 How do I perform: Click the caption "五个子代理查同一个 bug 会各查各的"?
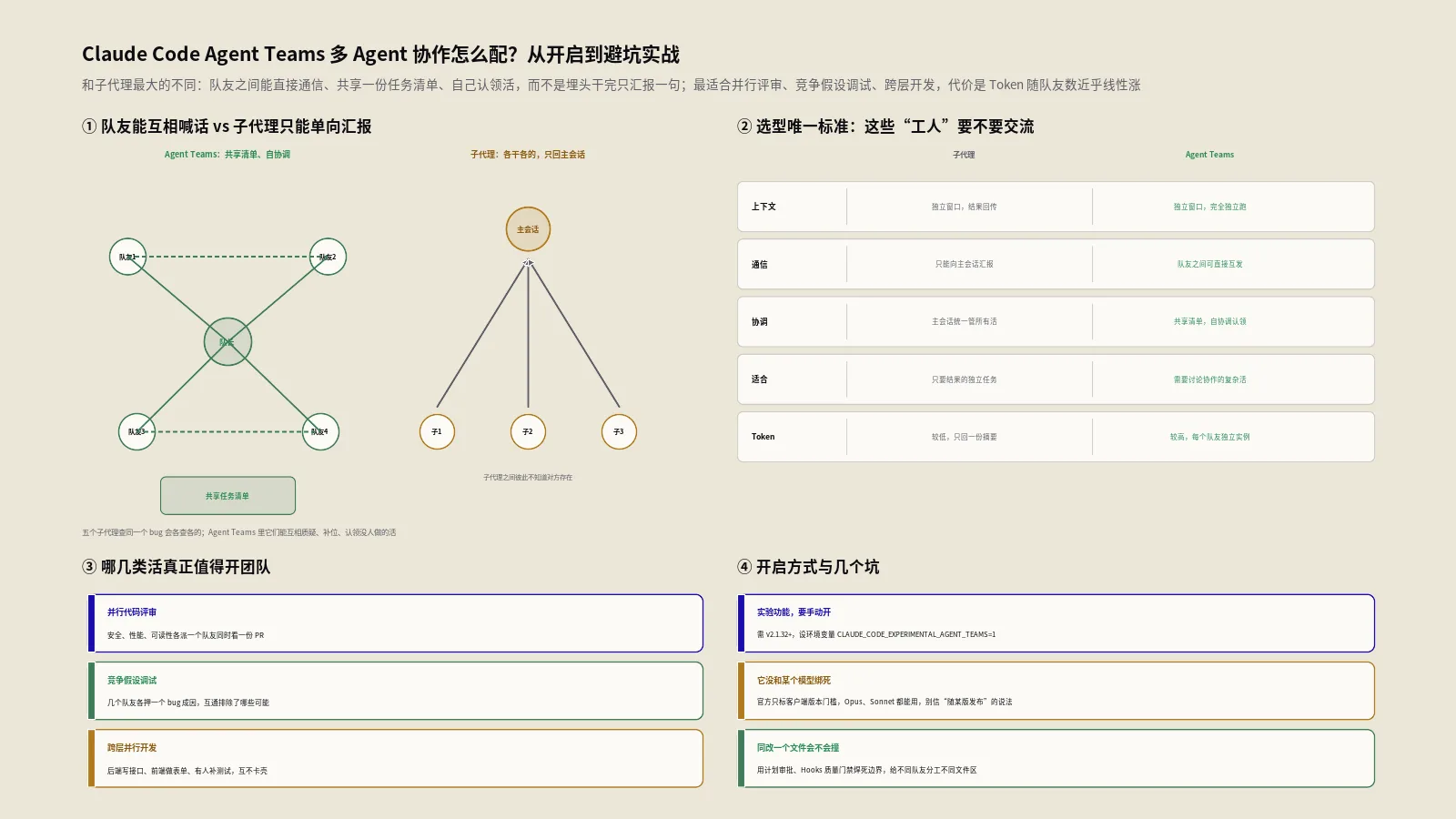click(238, 532)
